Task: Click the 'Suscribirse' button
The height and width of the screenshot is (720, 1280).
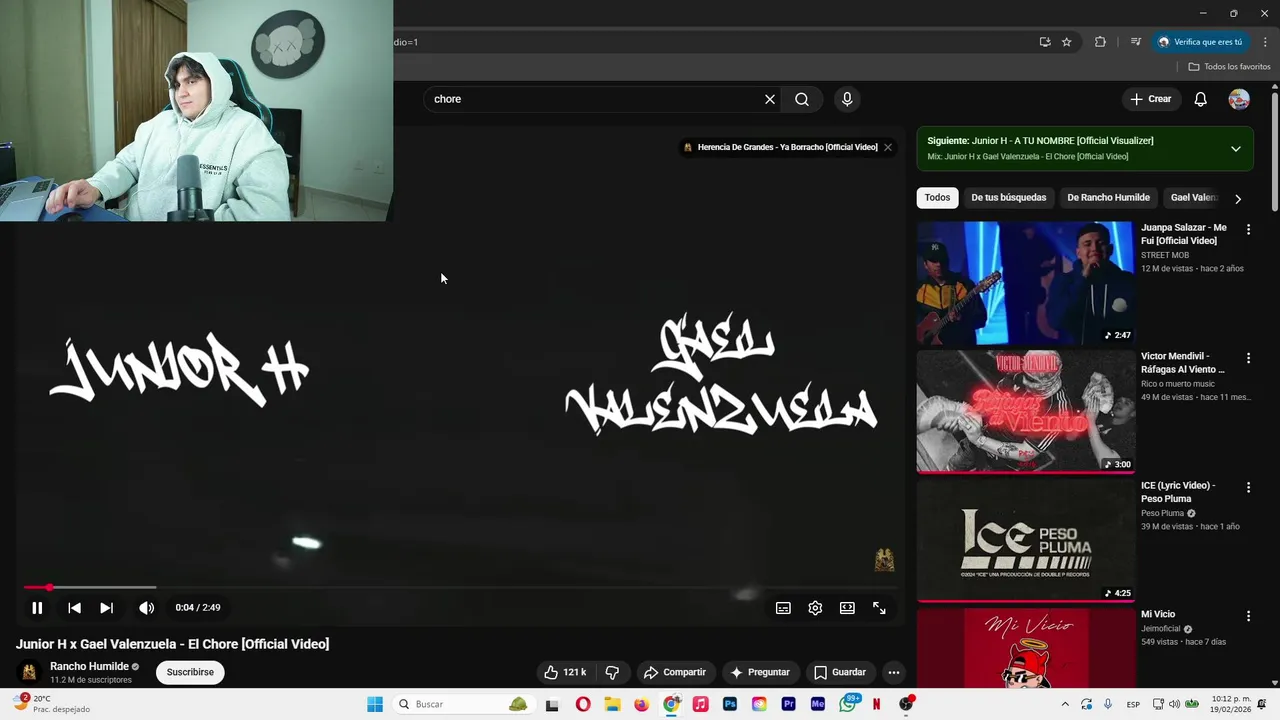Action: point(190,672)
